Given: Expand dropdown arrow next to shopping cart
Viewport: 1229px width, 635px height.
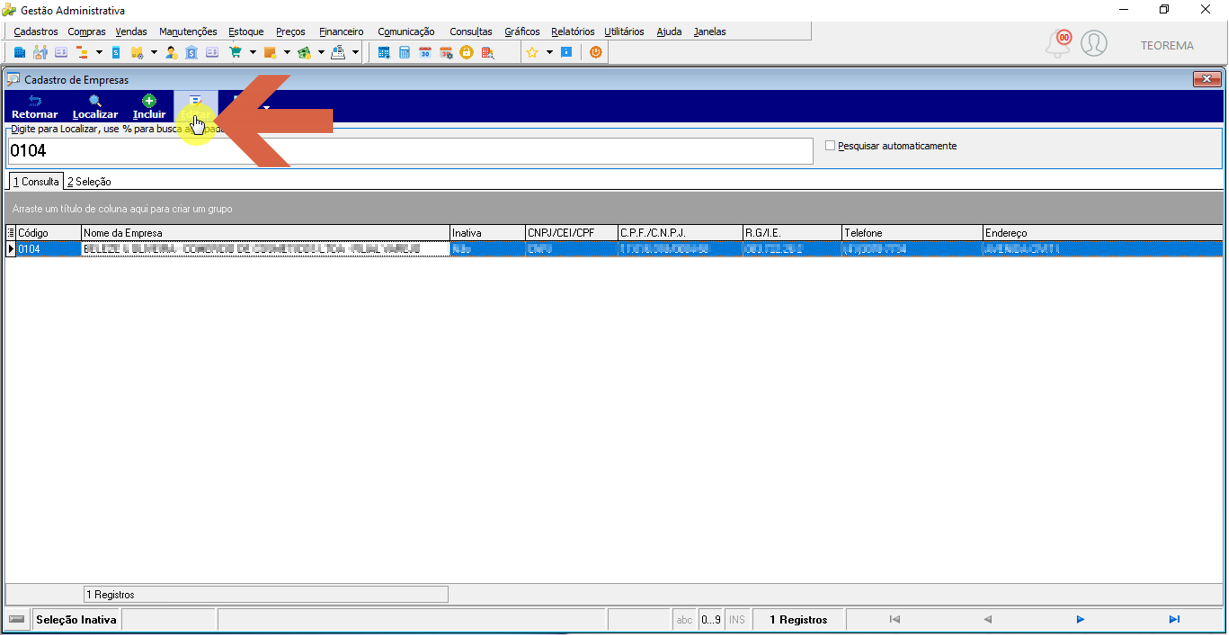Looking at the screenshot, I should (x=252, y=52).
